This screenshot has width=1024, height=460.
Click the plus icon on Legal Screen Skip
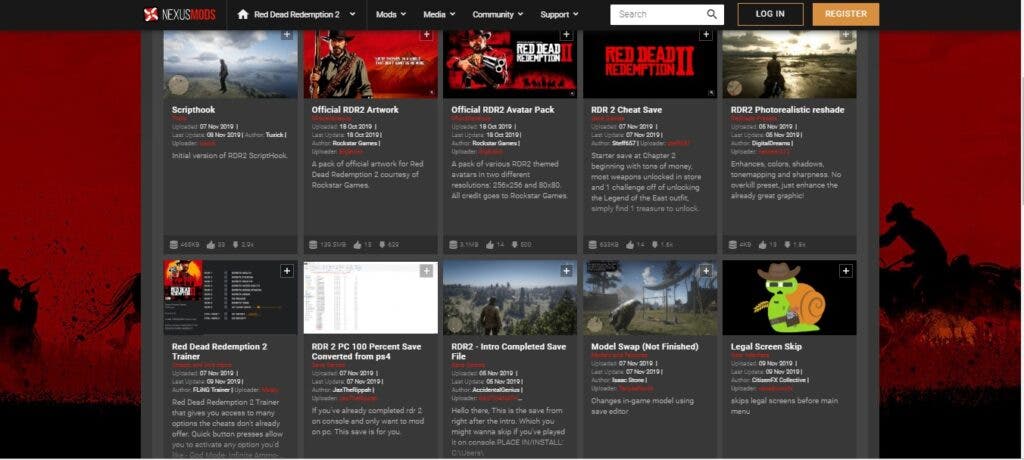846,271
